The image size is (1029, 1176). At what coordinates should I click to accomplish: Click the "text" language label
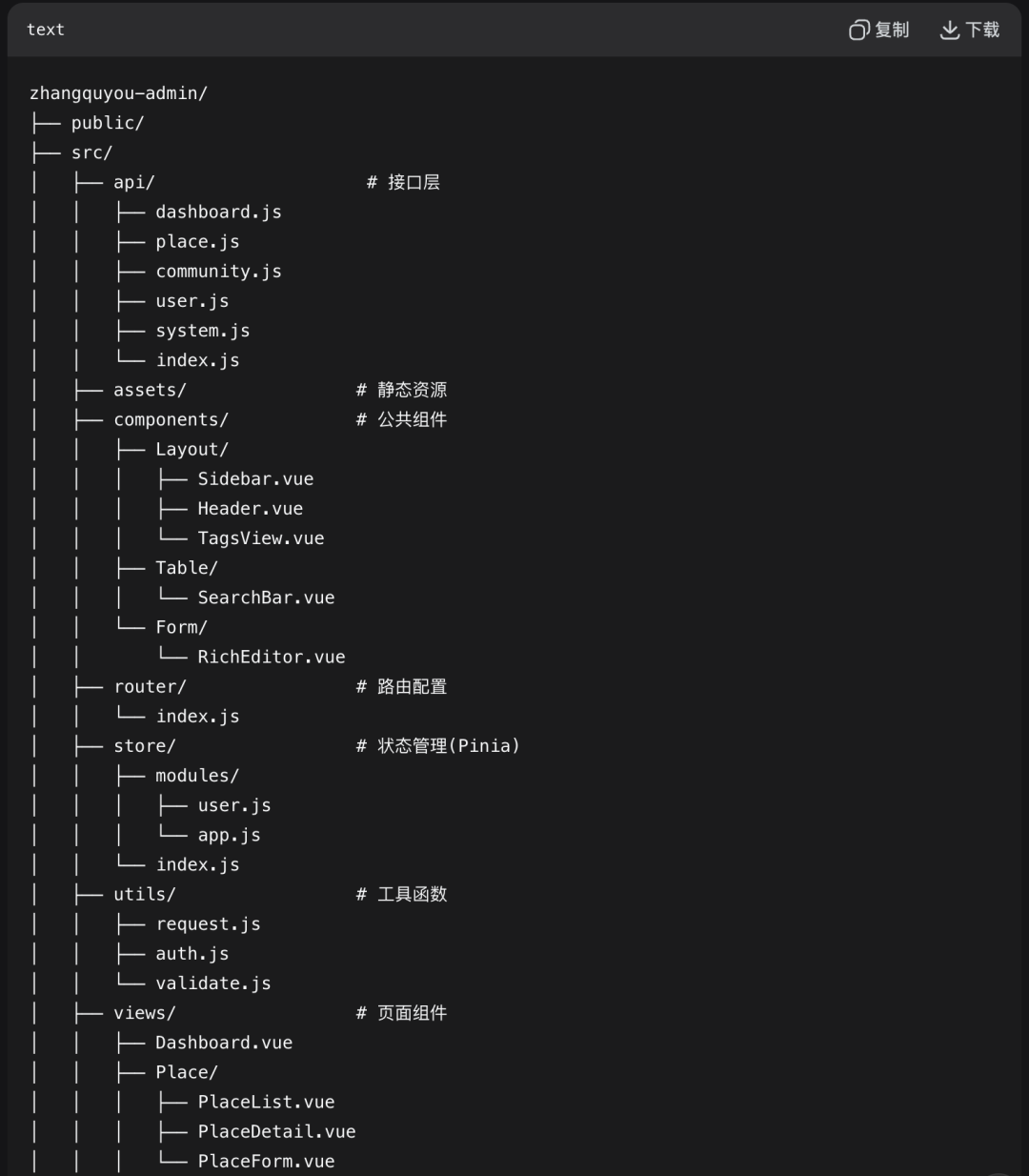(x=46, y=30)
